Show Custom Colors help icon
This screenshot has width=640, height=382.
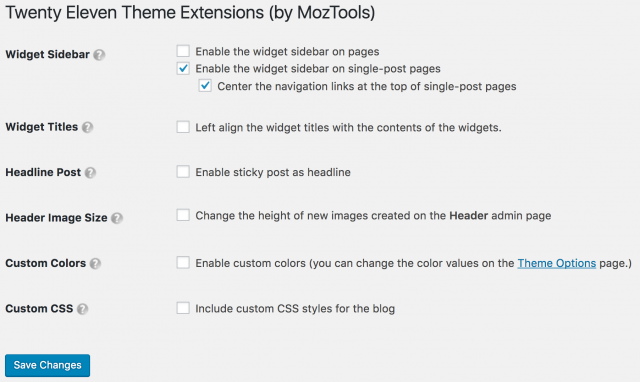tap(95, 264)
